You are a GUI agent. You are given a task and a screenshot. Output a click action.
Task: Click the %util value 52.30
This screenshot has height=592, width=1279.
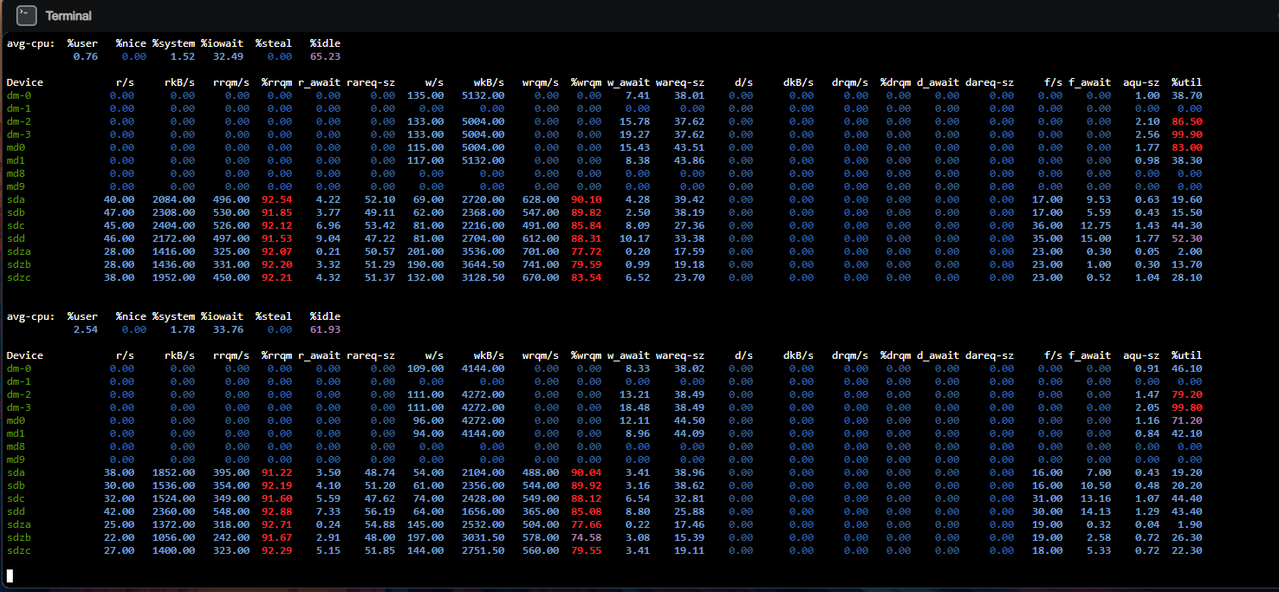coord(1186,239)
